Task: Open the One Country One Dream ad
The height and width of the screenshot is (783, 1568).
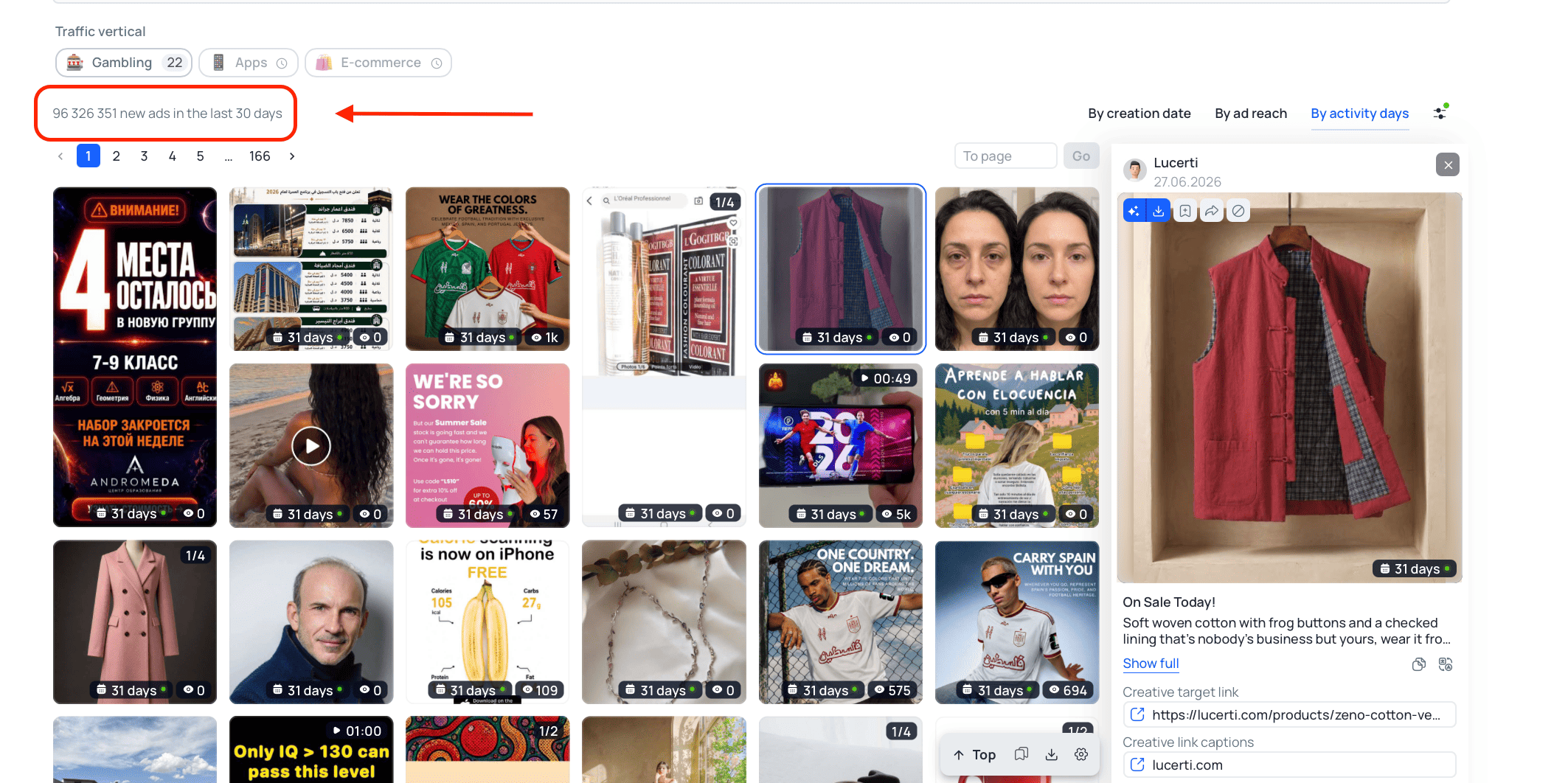Action: pos(841,622)
